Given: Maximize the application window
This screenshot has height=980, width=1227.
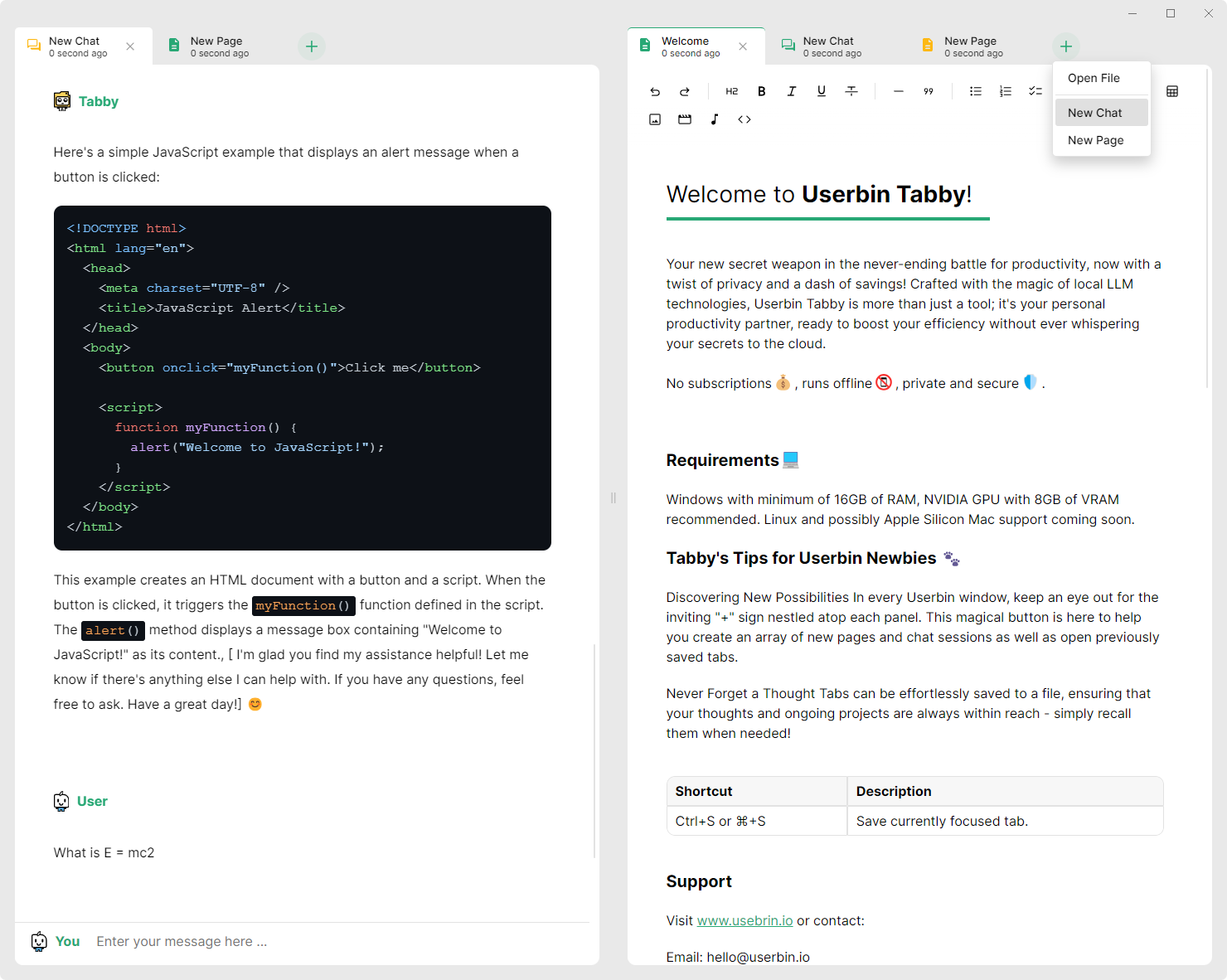Looking at the screenshot, I should pos(1171,13).
